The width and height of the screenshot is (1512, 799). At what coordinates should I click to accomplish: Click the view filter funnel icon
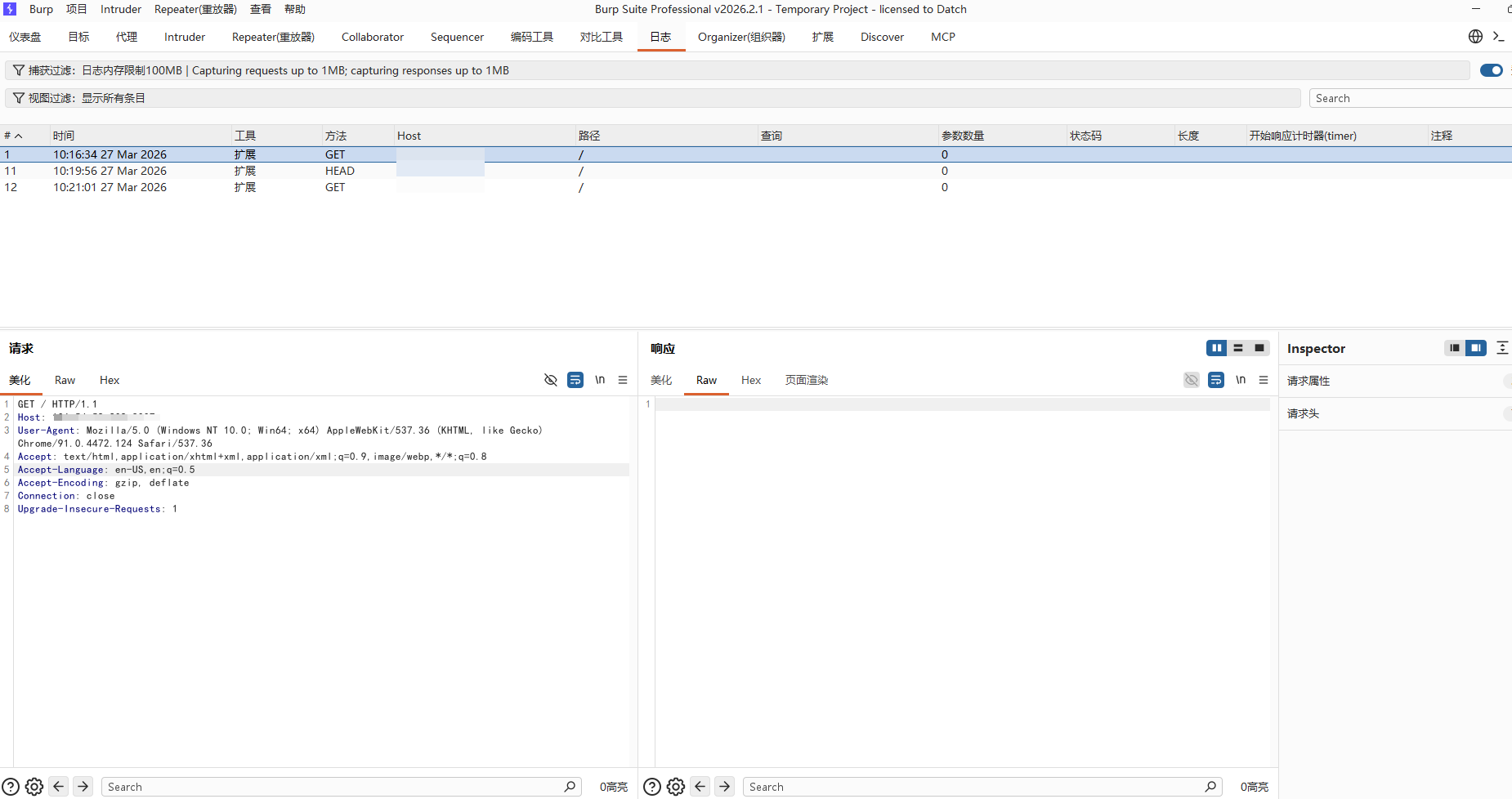click(x=18, y=97)
